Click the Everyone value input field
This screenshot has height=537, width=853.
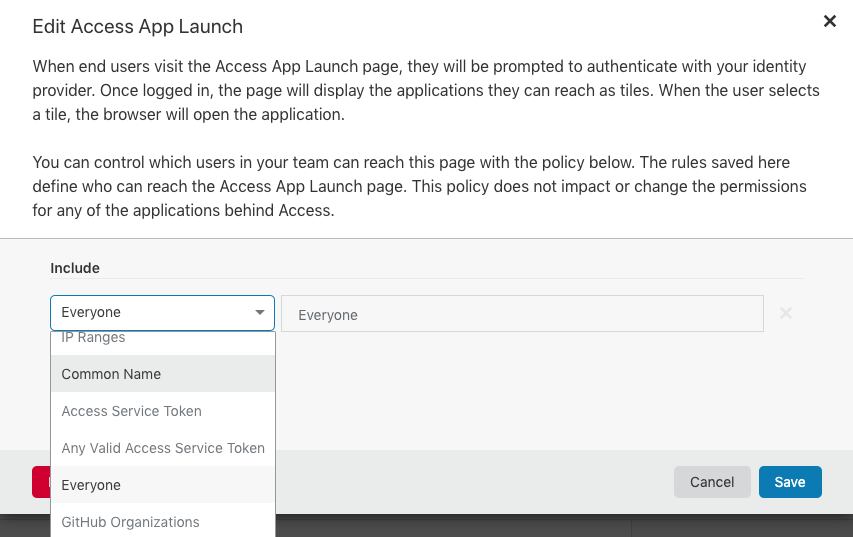coord(522,314)
